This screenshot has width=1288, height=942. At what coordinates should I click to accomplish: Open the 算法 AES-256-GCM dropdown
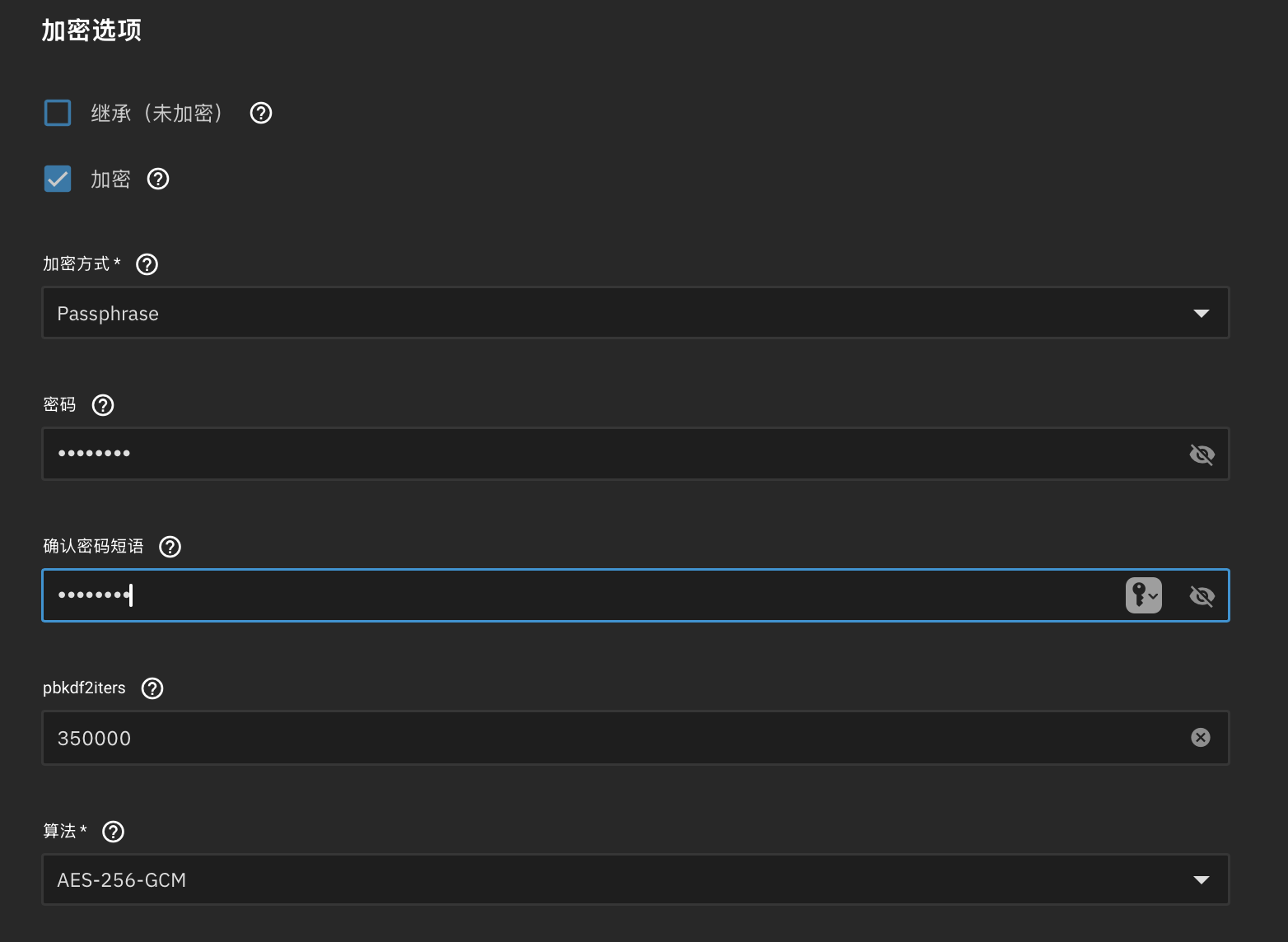click(x=1200, y=879)
